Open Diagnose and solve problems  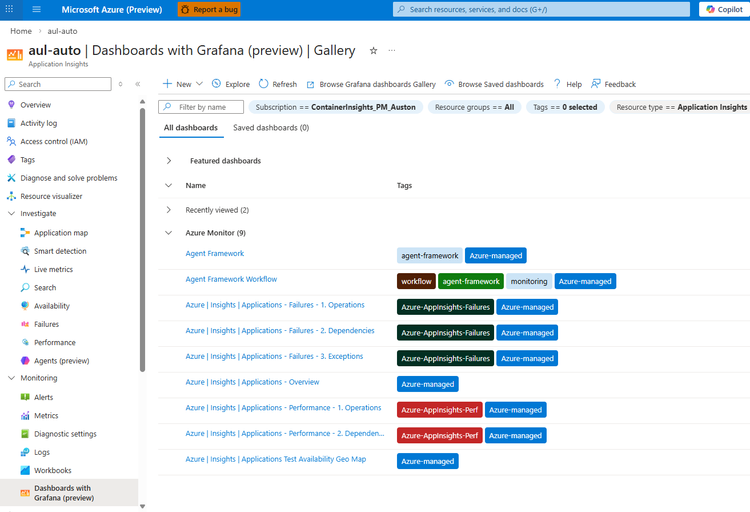point(68,178)
